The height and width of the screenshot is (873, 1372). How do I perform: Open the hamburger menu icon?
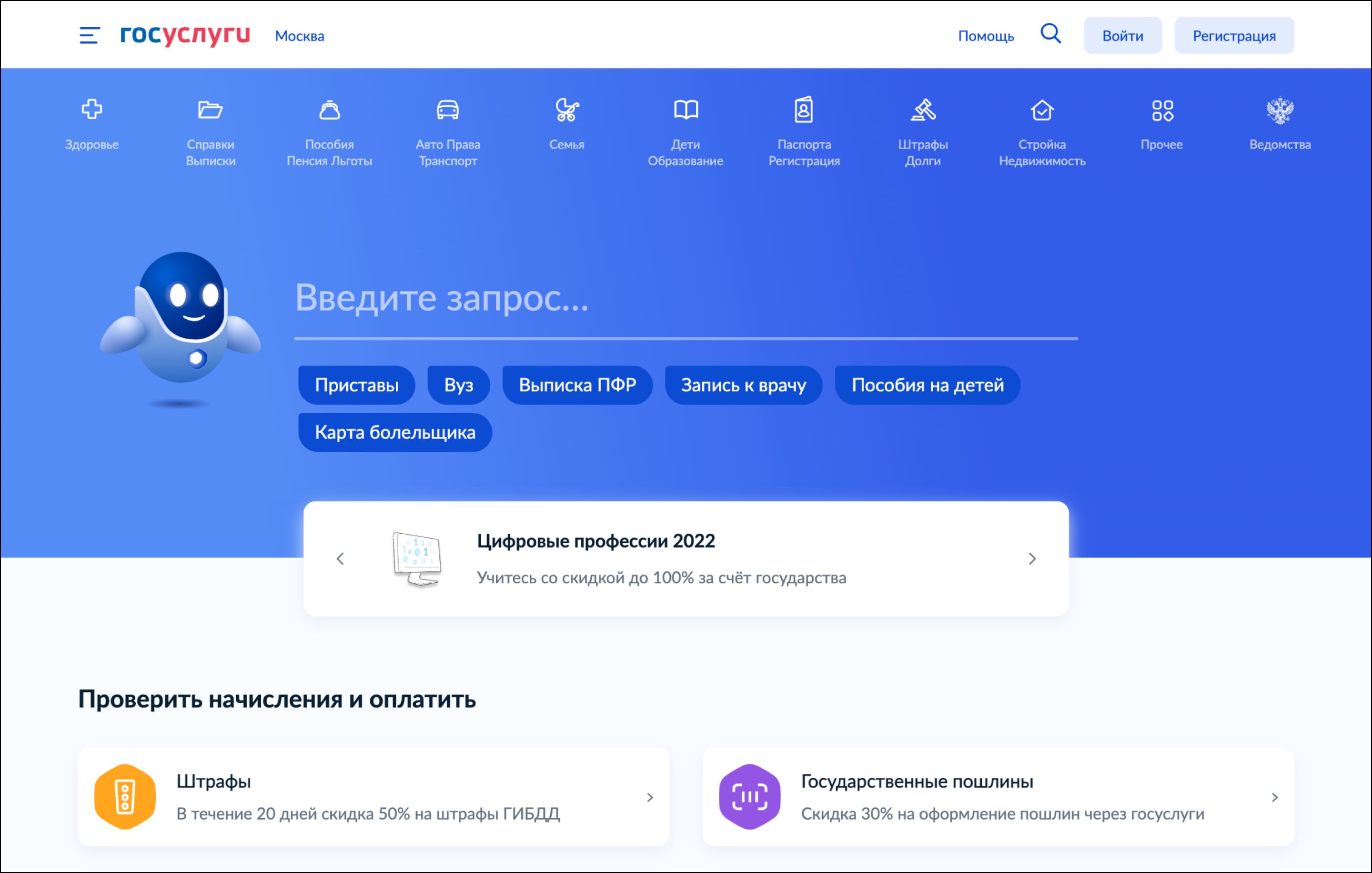pos(90,35)
